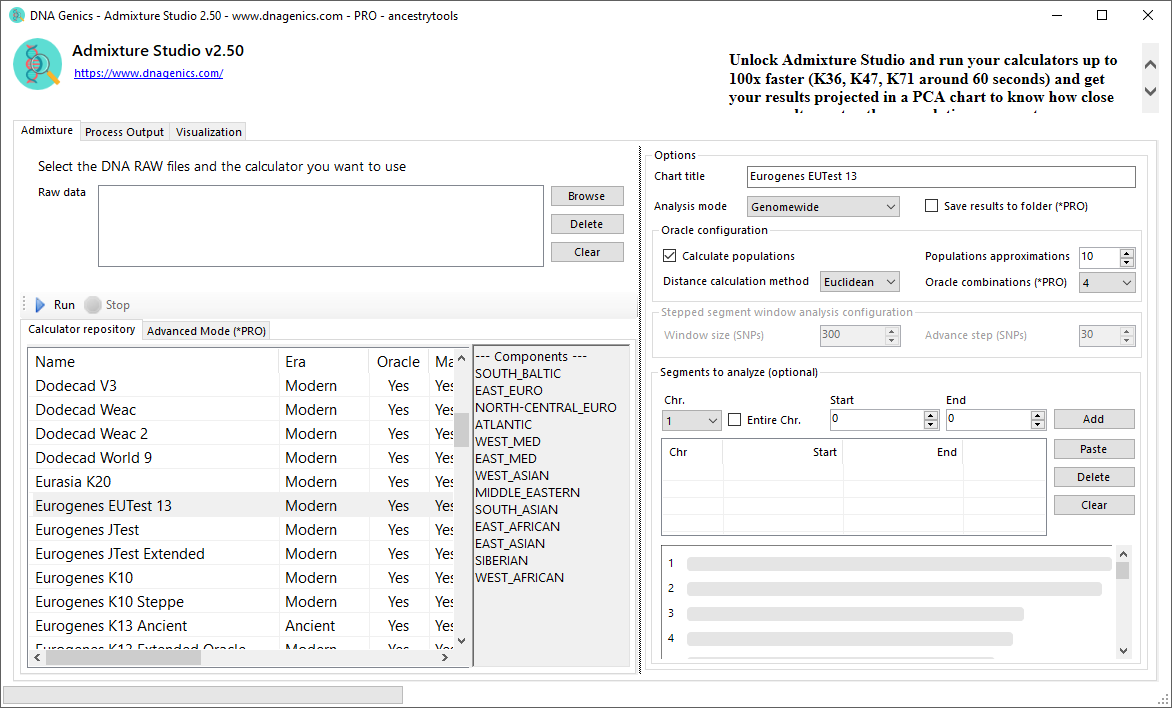The image size is (1172, 708).
Task: Click raw data Clear button
Action: click(x=587, y=252)
